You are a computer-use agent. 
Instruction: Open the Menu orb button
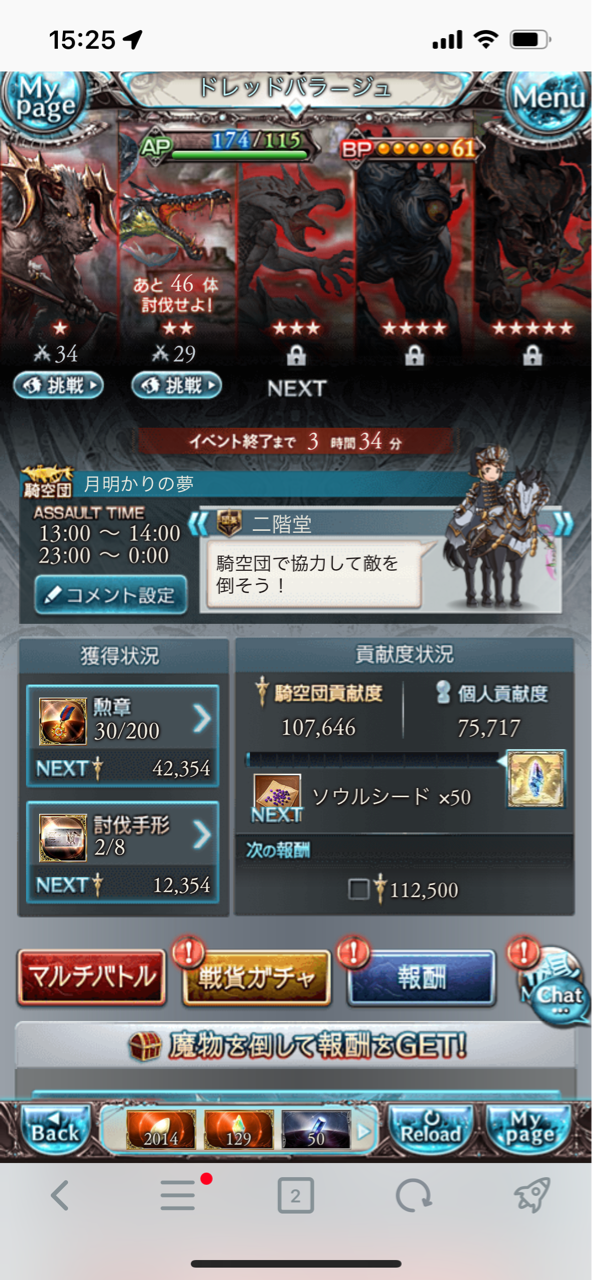(x=549, y=100)
